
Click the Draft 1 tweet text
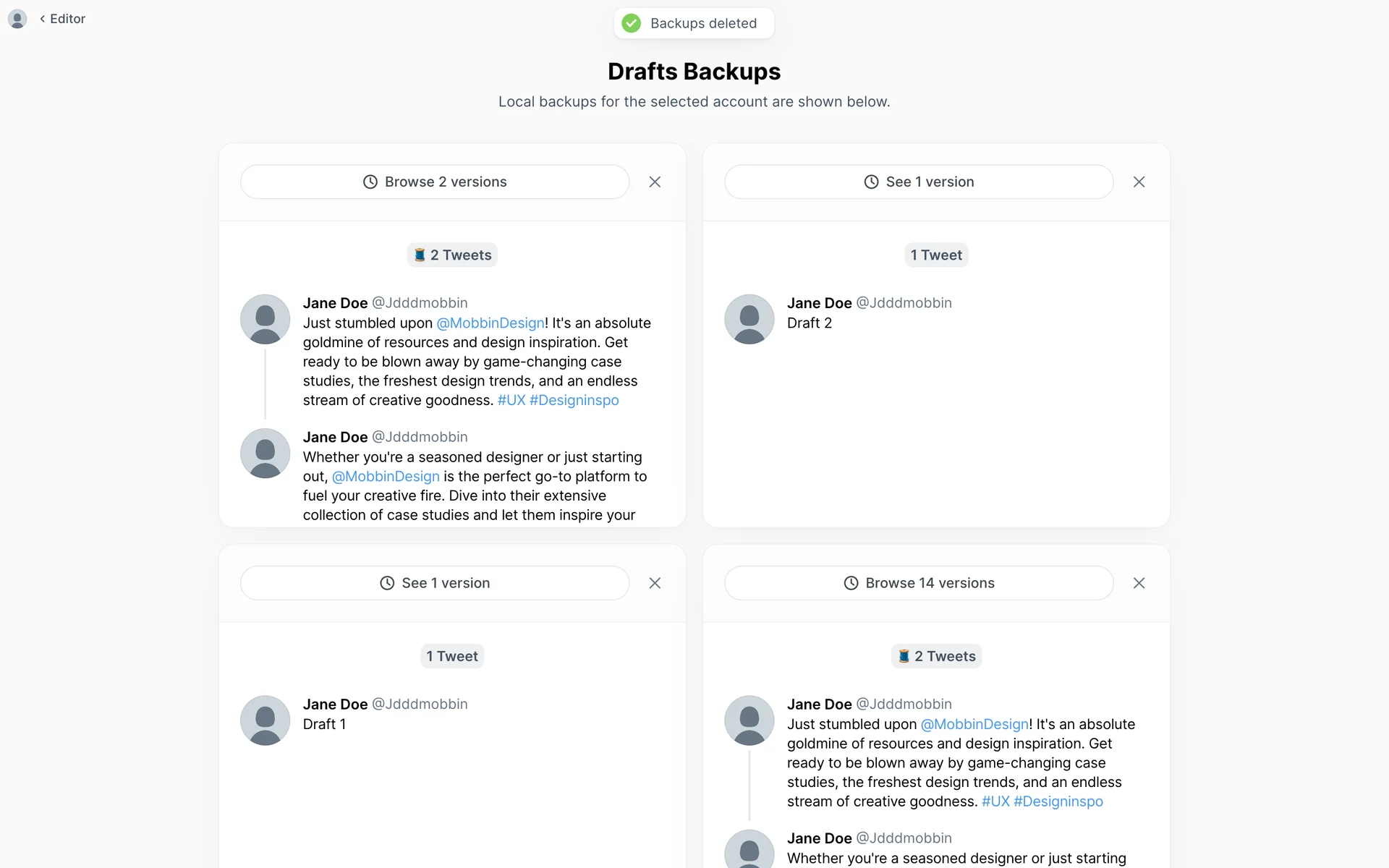click(324, 724)
